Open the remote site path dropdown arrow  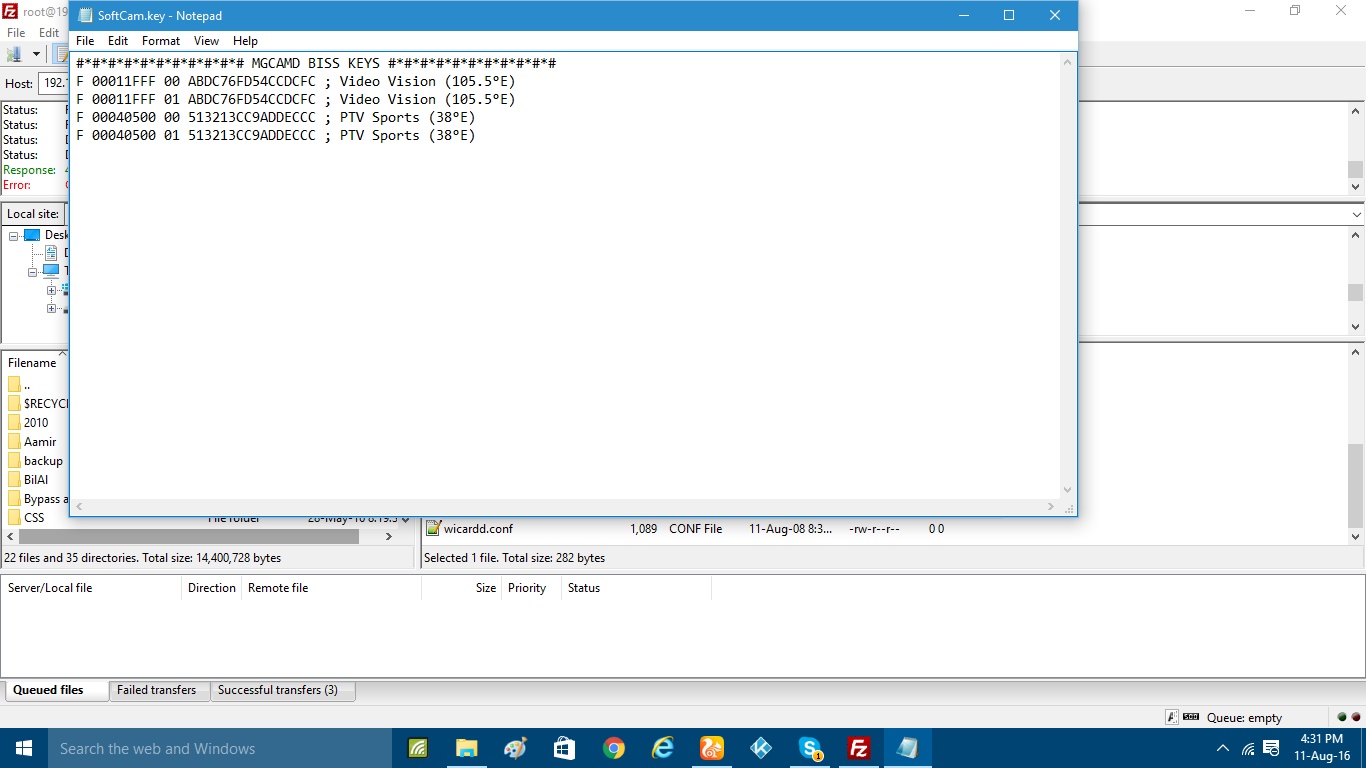(1356, 214)
